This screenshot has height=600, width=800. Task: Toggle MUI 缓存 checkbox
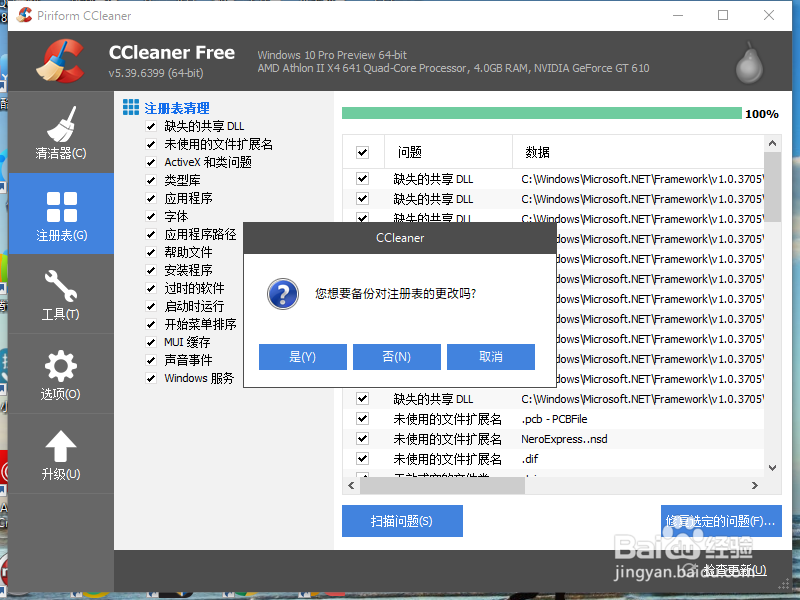pos(151,342)
